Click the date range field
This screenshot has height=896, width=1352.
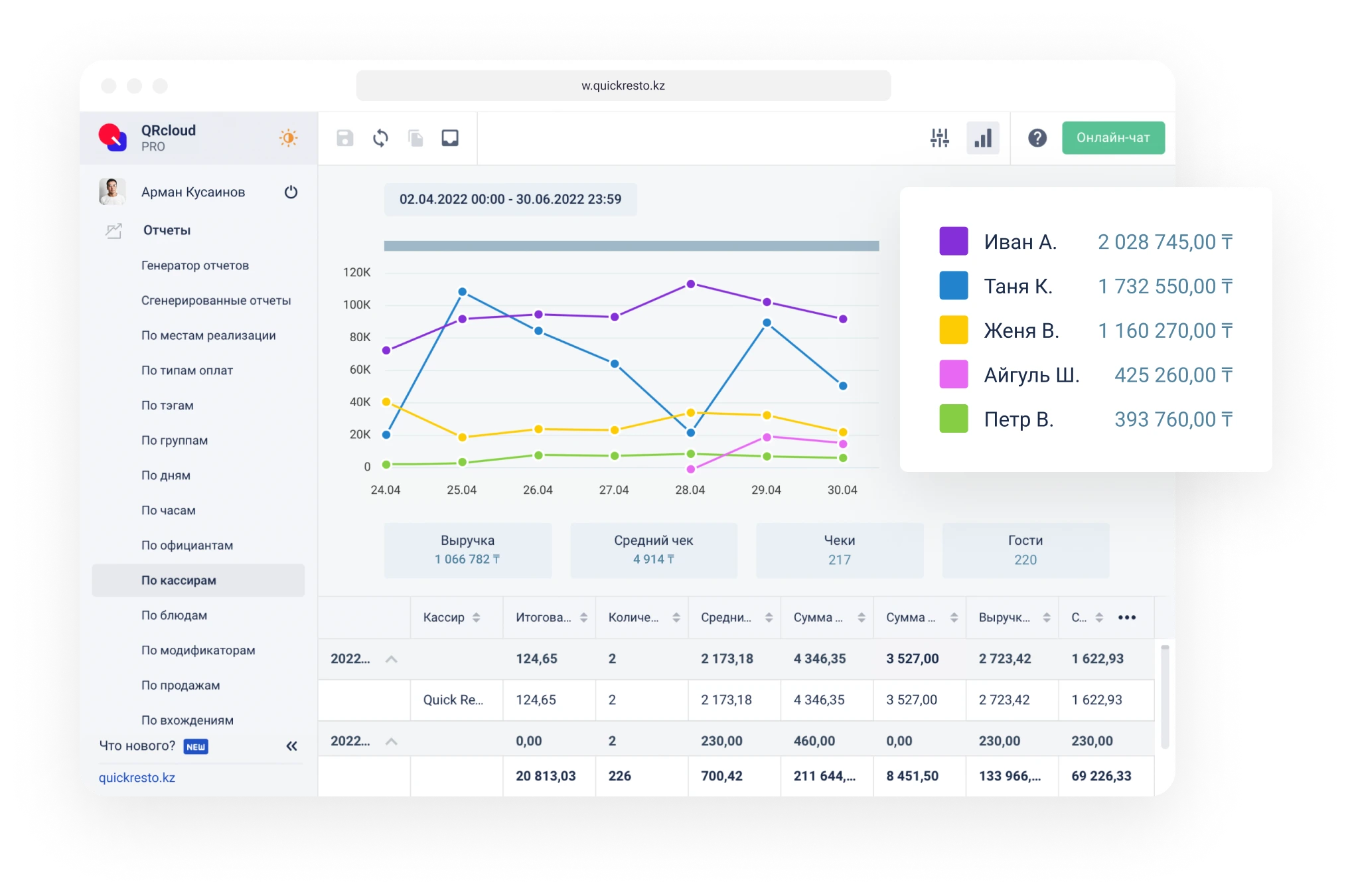[x=510, y=200]
